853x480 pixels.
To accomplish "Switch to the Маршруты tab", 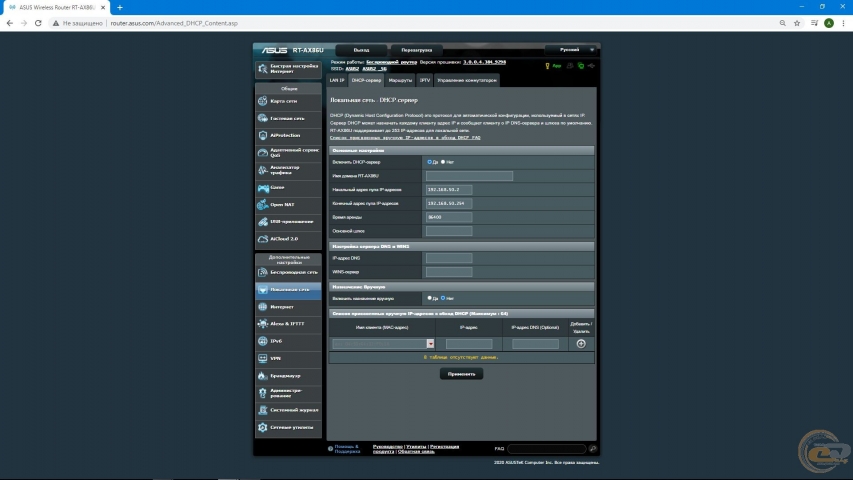I will point(400,81).
